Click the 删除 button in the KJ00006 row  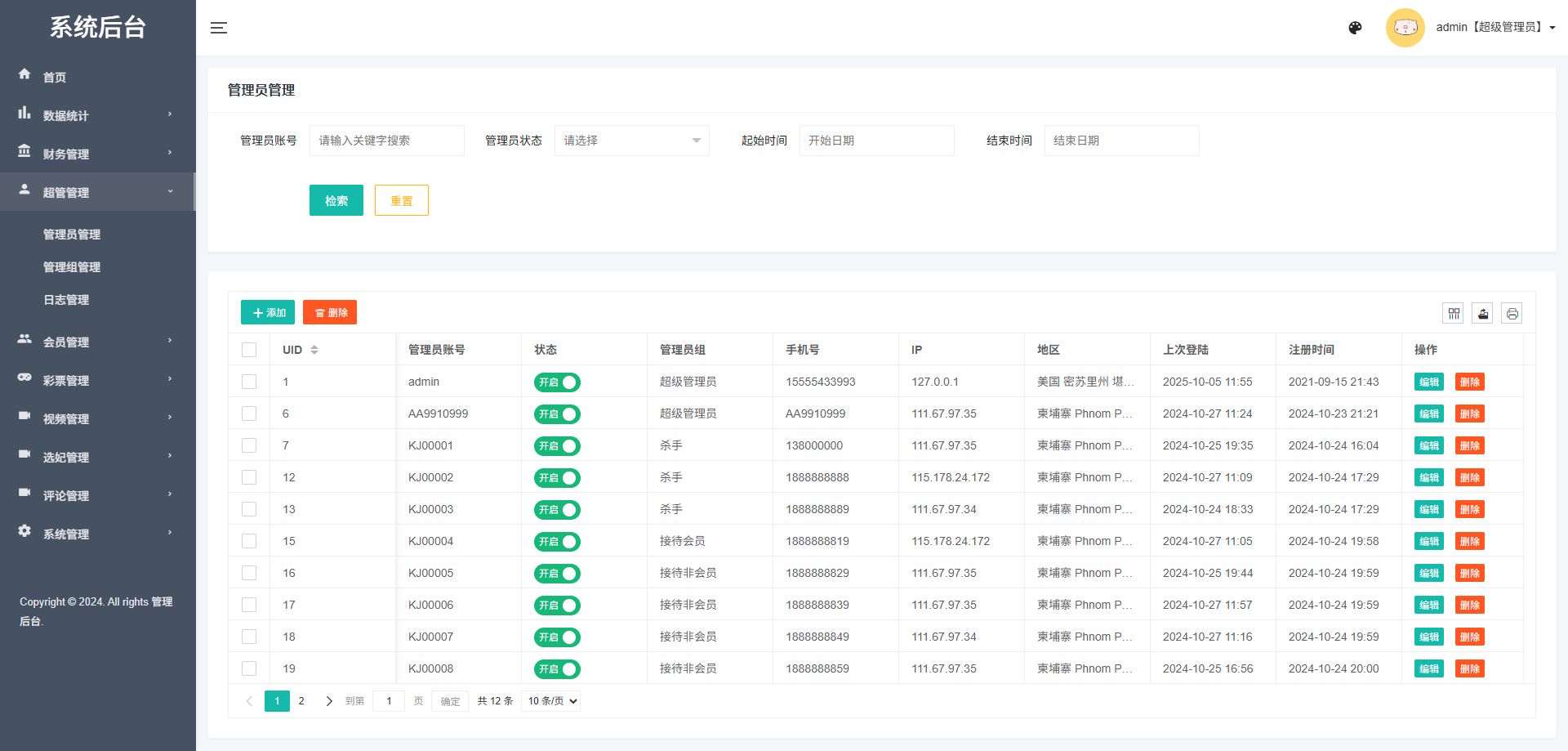pos(1470,605)
